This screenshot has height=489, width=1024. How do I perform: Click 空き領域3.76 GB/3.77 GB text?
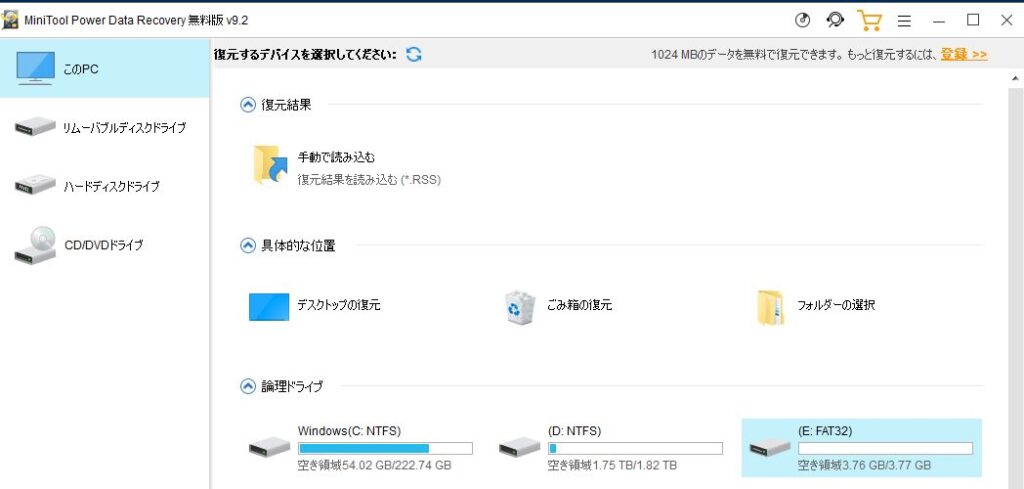[865, 465]
